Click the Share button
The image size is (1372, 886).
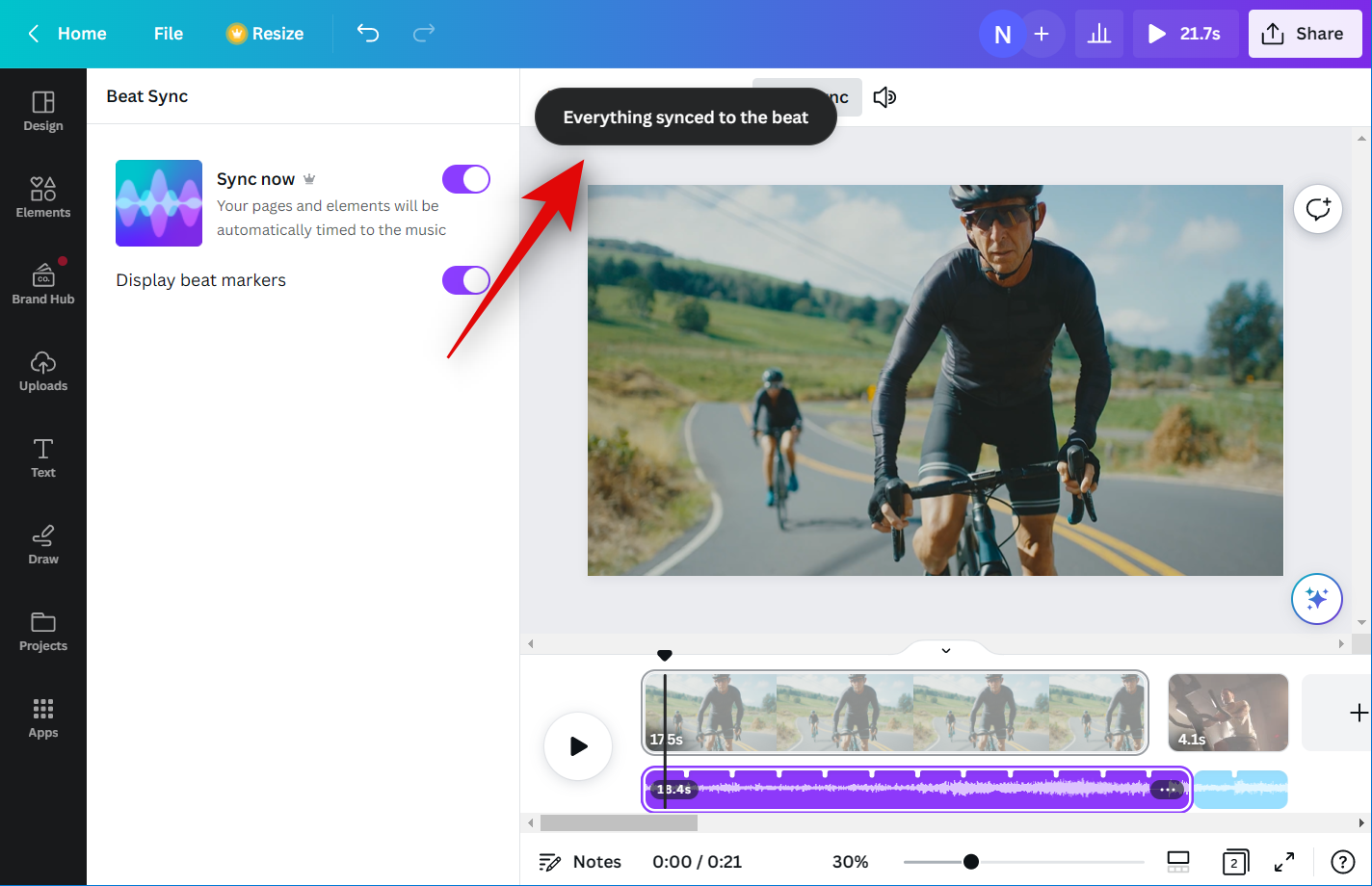[x=1305, y=34]
